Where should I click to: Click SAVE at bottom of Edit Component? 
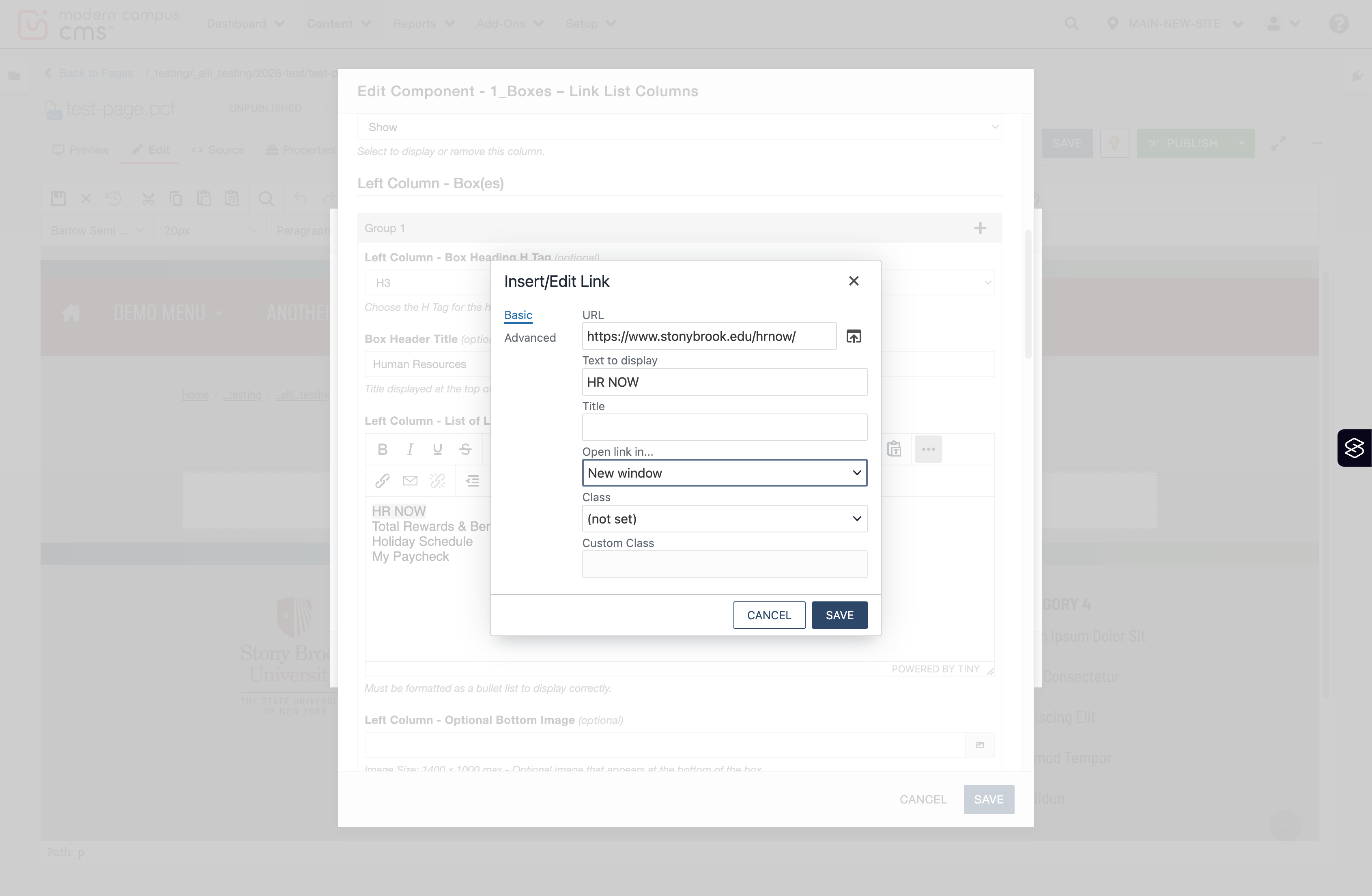tap(989, 799)
